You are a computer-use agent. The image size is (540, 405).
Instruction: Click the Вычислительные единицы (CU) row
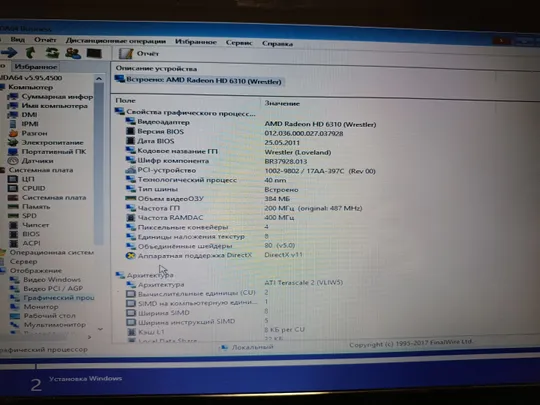[x=197, y=293]
